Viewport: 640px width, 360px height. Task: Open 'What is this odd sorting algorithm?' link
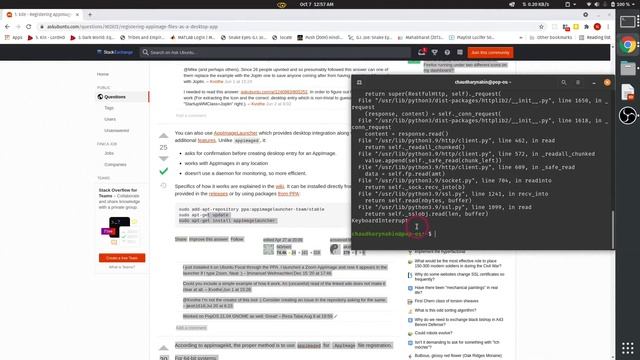point(445,311)
